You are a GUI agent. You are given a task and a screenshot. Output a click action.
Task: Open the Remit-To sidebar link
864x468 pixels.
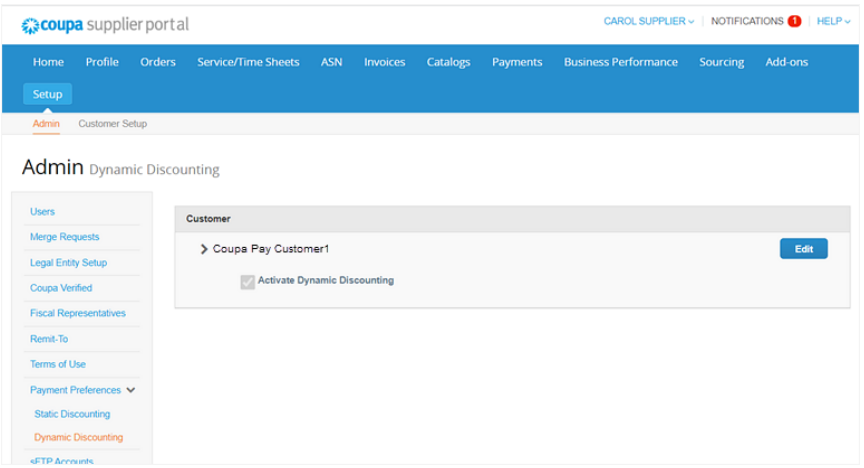point(49,339)
